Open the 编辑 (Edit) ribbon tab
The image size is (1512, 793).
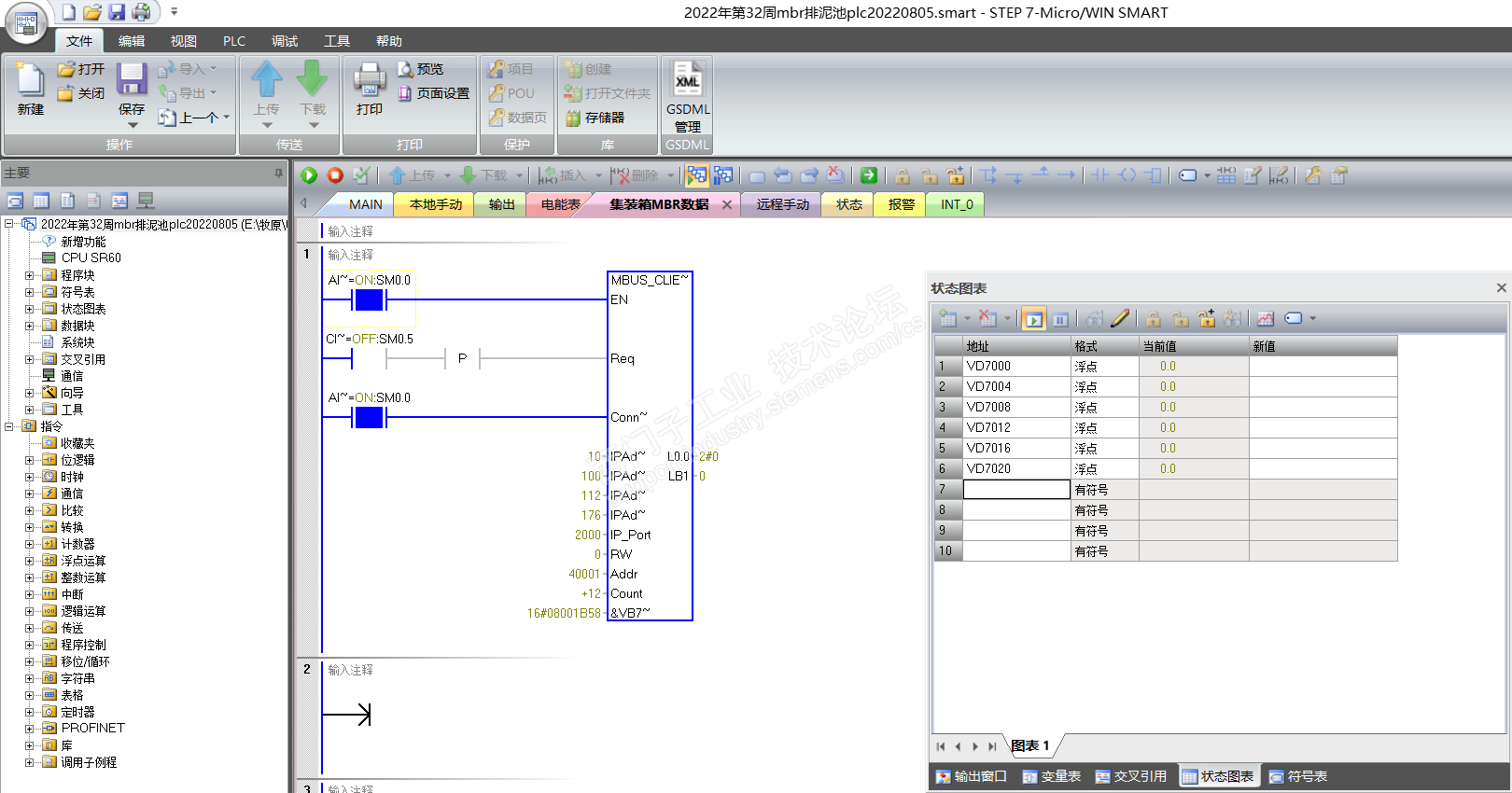[x=132, y=41]
